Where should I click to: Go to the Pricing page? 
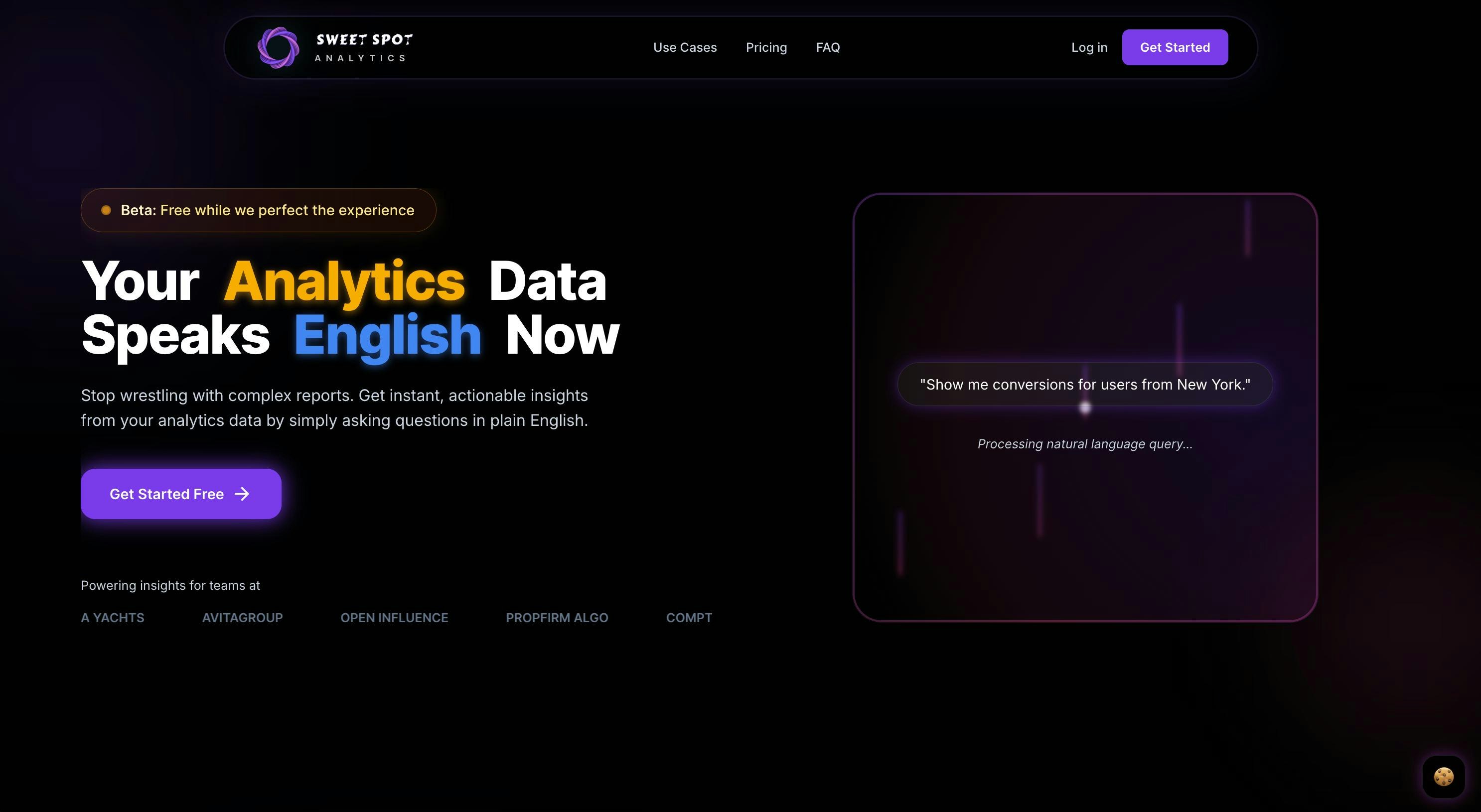tap(766, 48)
